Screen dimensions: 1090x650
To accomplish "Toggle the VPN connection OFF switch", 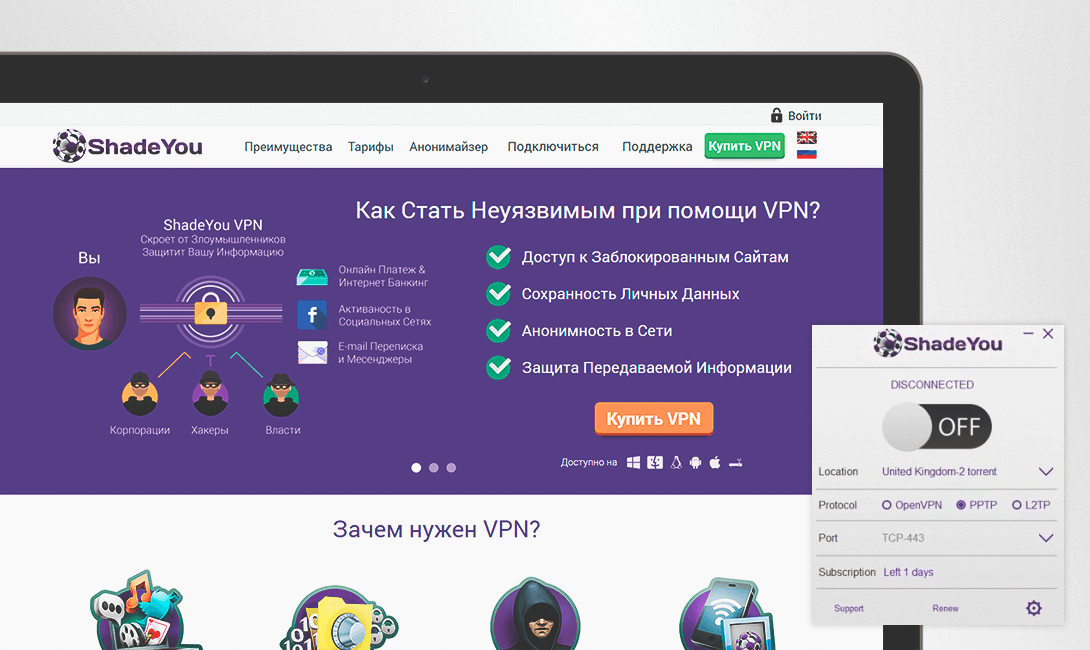I will pos(937,426).
